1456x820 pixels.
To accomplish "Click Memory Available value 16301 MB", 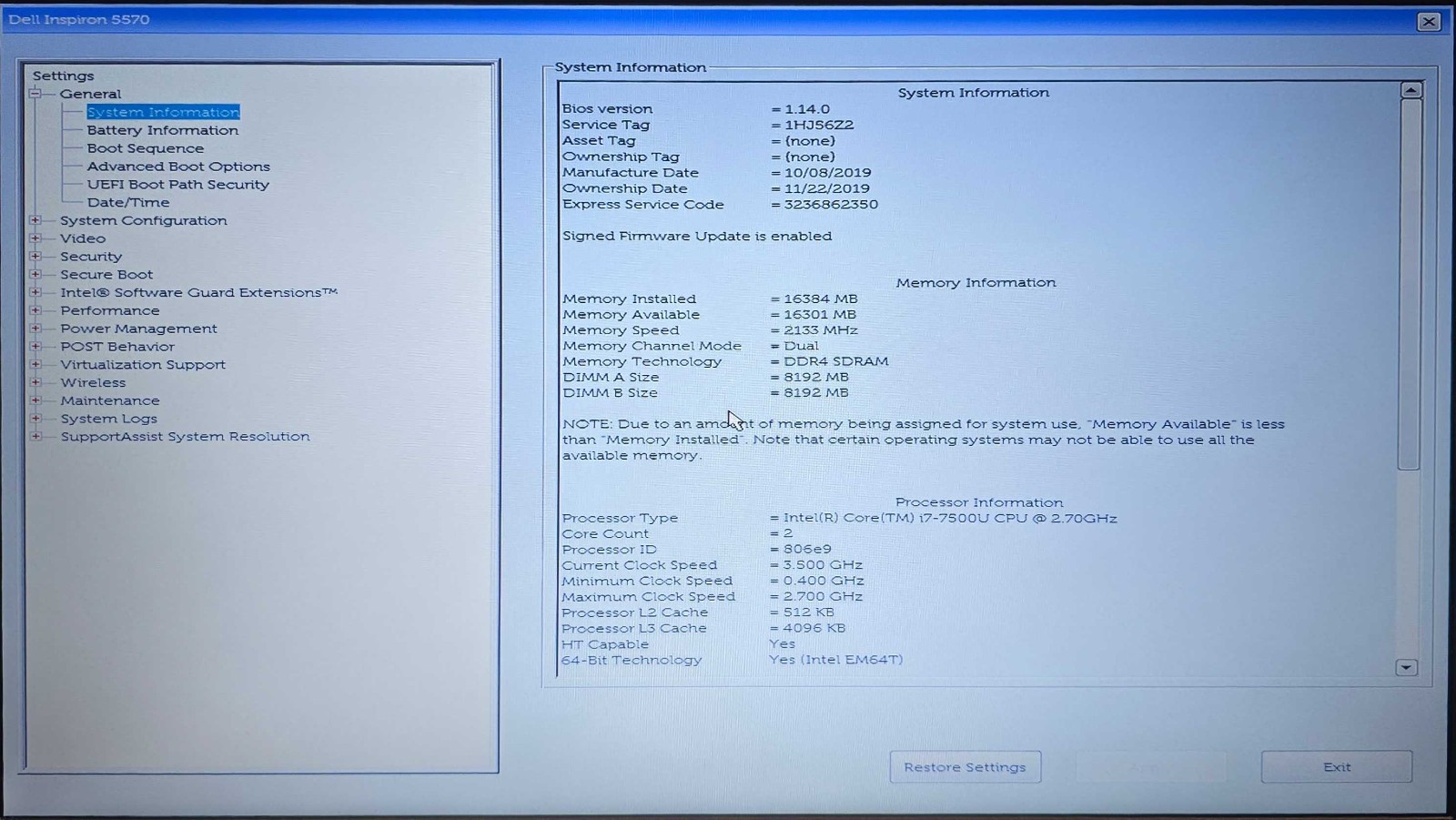I will (819, 315).
